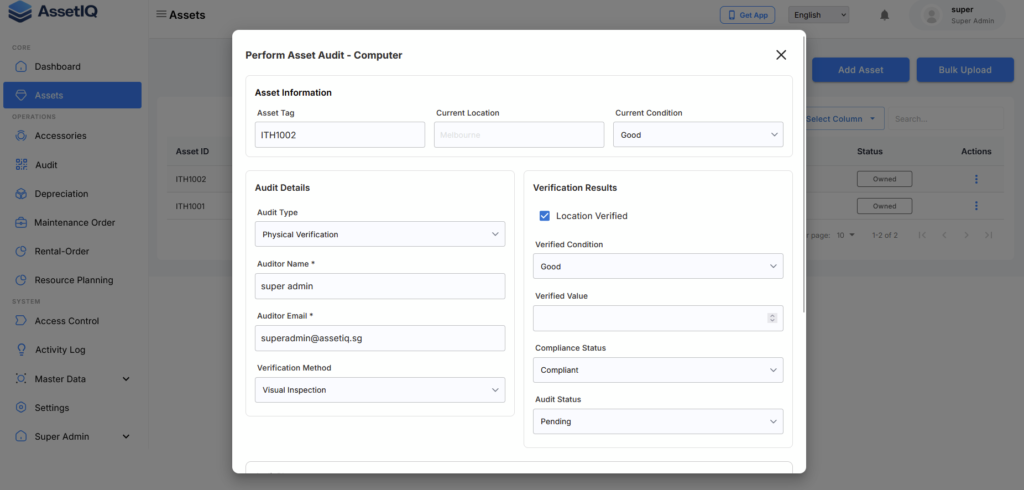Click the Dashboard sidebar icon
The image size is (1024, 490).
(21, 67)
